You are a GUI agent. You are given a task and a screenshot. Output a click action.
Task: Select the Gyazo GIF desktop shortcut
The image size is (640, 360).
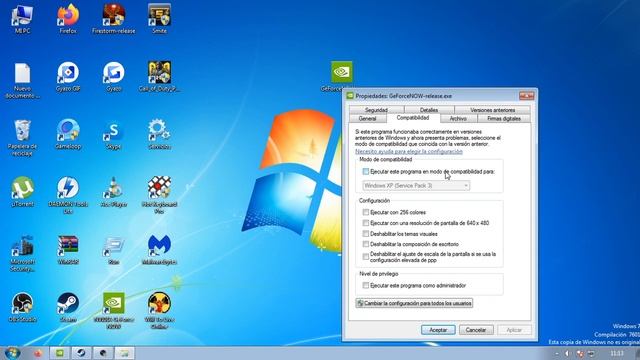click(68, 77)
